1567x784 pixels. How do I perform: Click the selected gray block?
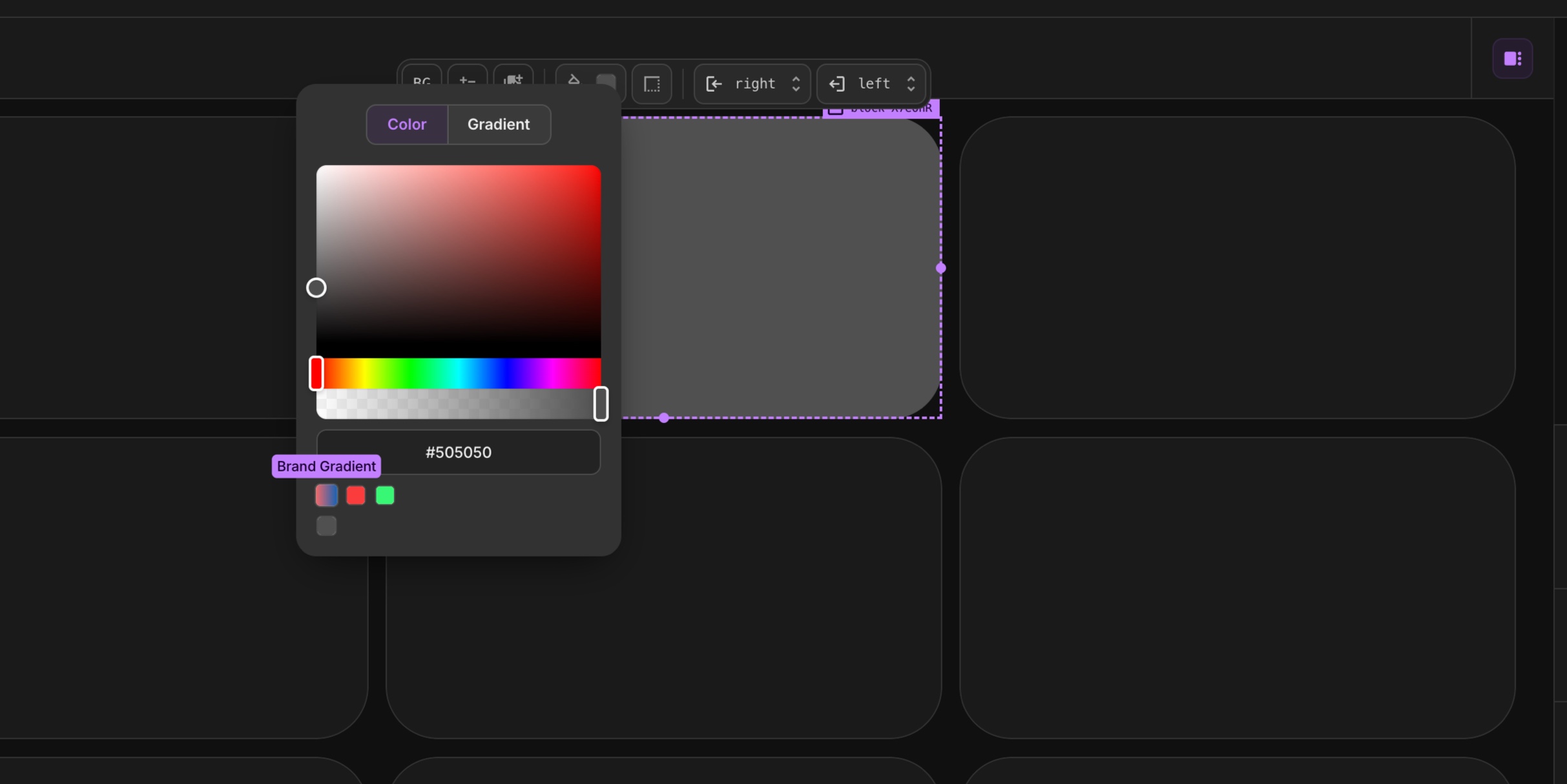click(780, 267)
